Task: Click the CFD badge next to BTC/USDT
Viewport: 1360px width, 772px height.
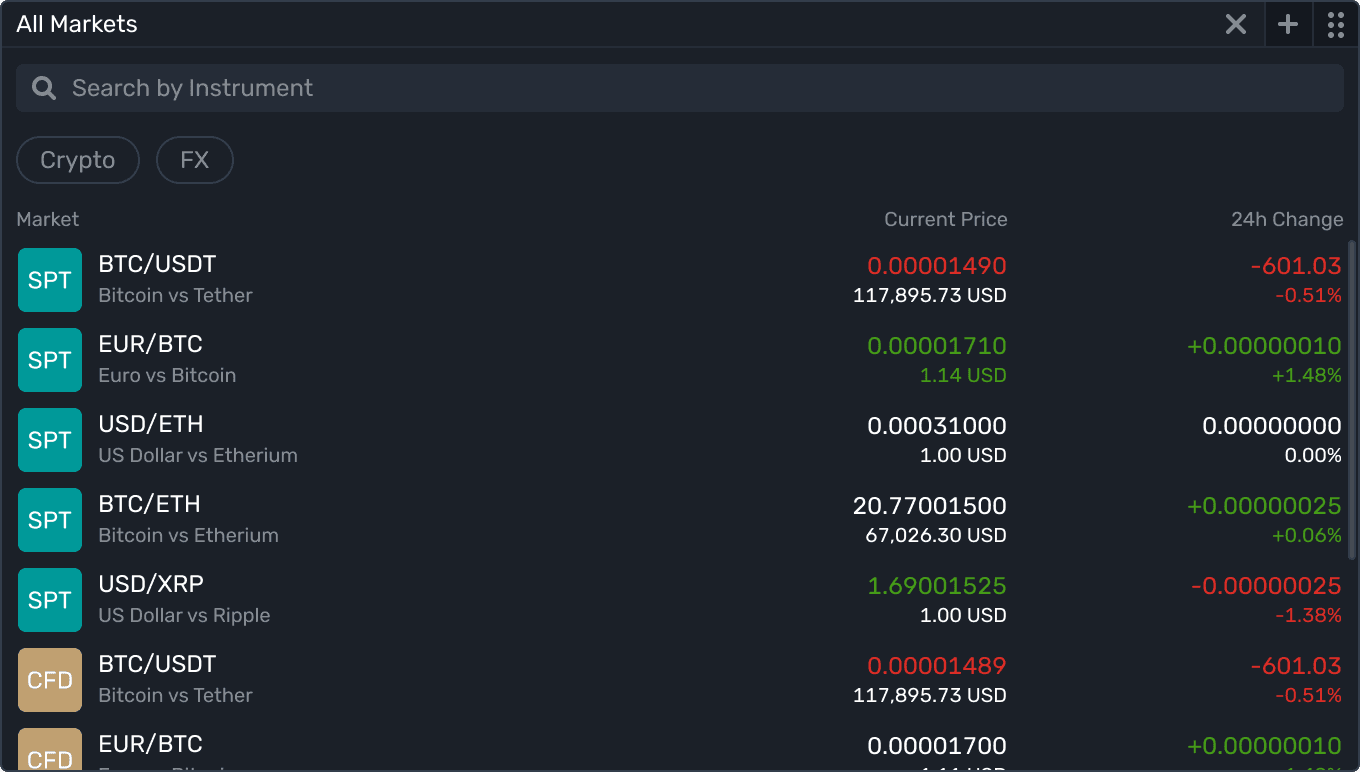Action: 50,680
